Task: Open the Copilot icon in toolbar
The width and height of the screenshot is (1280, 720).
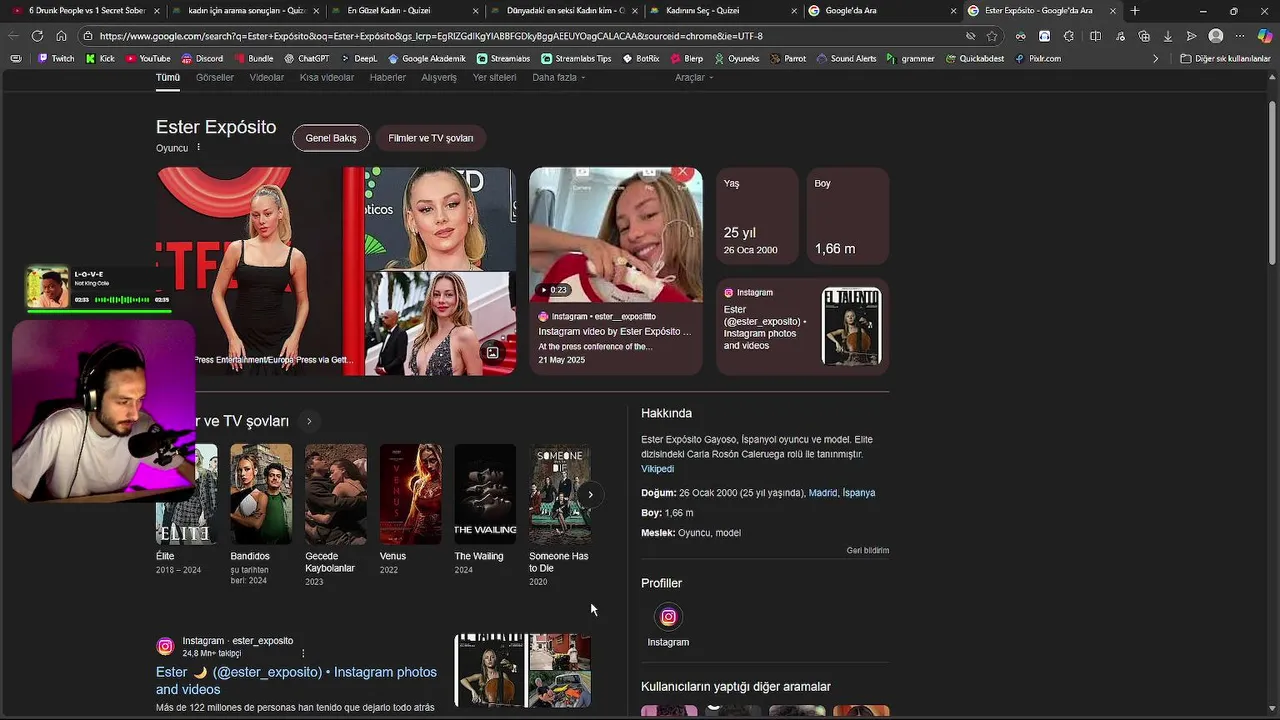Action: point(1265,36)
